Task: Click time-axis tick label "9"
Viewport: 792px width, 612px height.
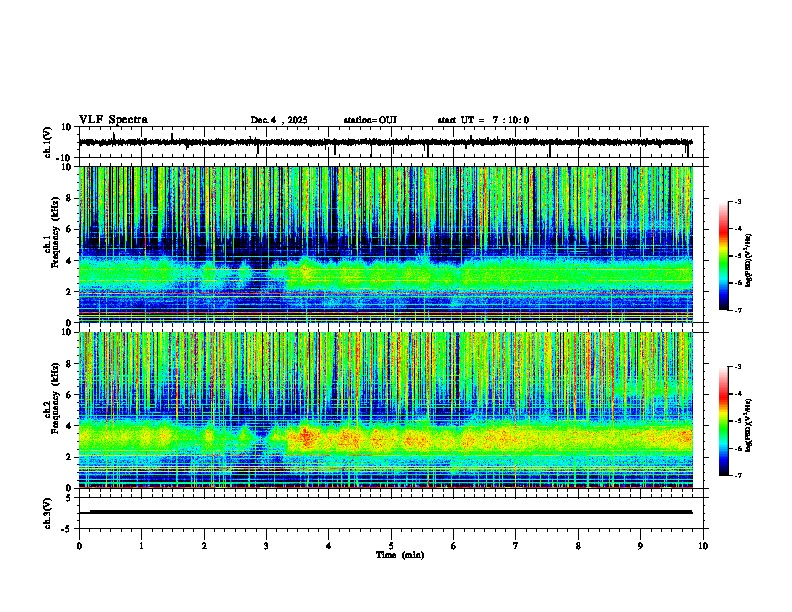Action: [640, 546]
